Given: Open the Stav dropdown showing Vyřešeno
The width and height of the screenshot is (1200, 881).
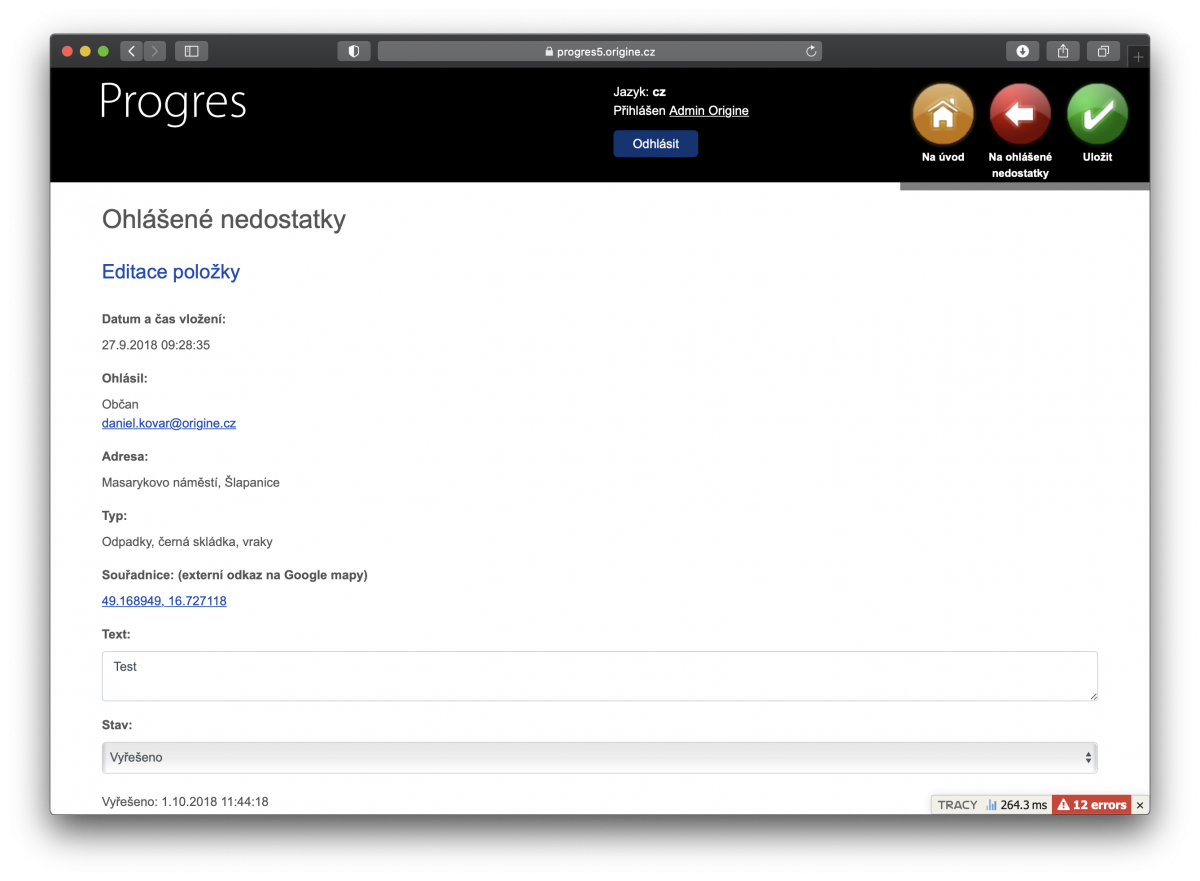Looking at the screenshot, I should click(598, 757).
